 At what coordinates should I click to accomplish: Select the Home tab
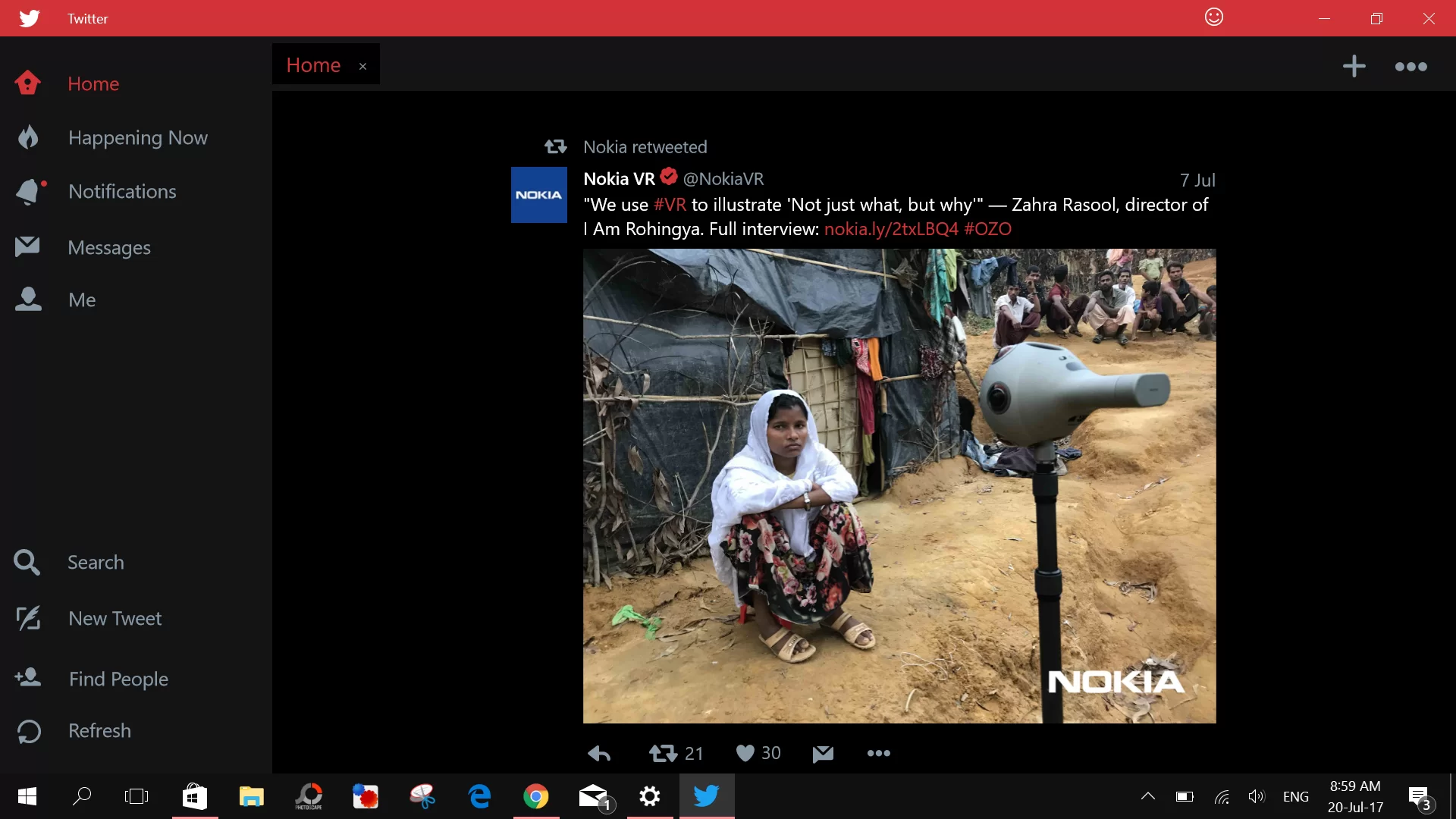313,65
